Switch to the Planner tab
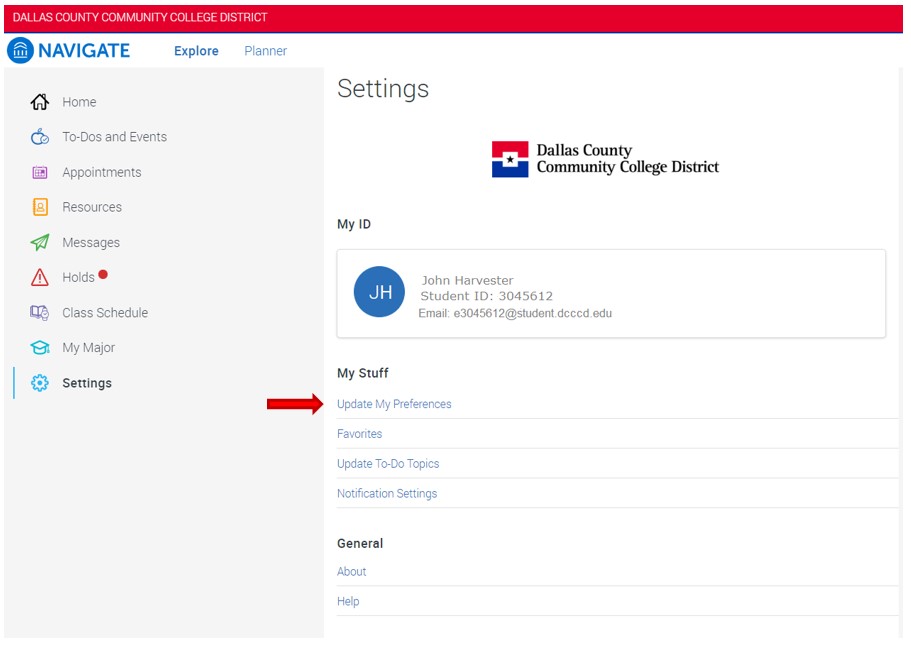911x647 pixels. coord(264,51)
